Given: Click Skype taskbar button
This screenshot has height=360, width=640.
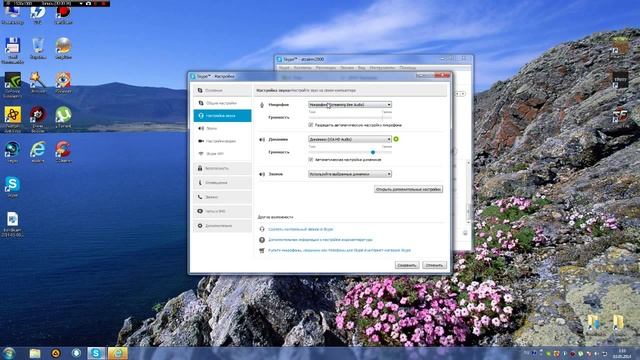Looking at the screenshot, I should (96, 353).
